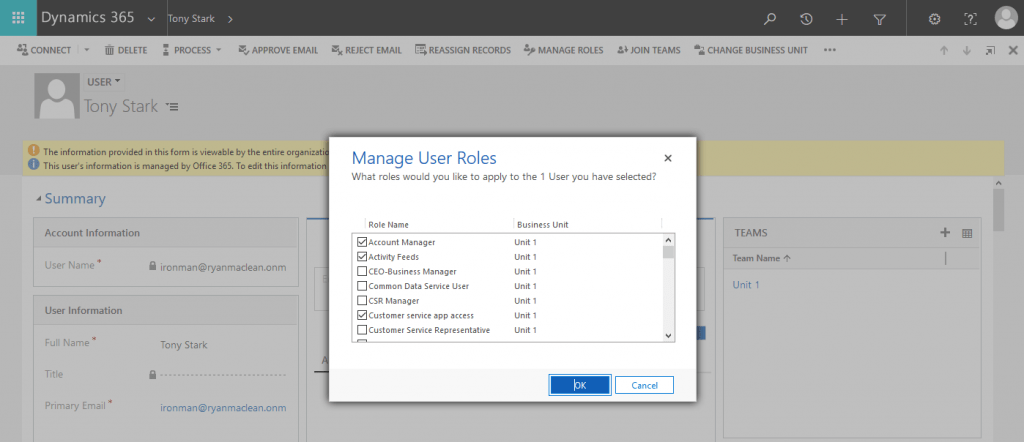Screen dimensions: 1024x442
Task: Confirm role changes with OK button
Action: pyautogui.click(x=580, y=385)
